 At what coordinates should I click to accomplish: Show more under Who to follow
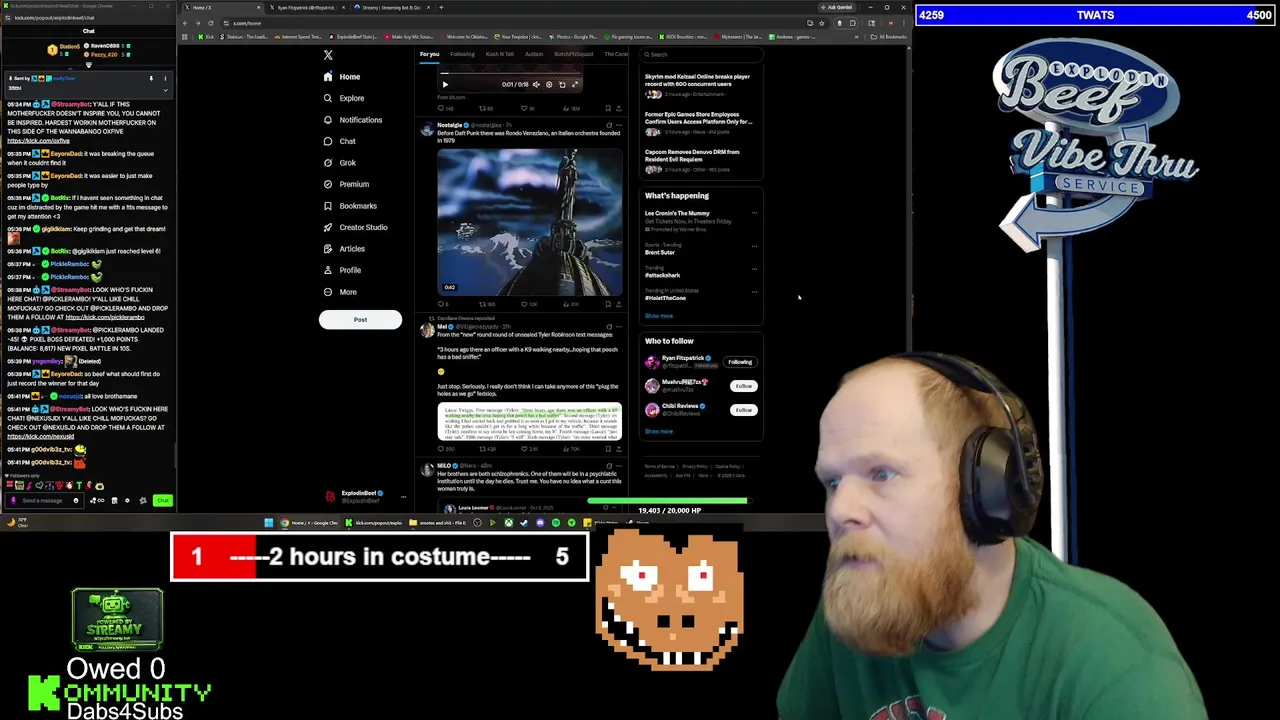coord(659,432)
